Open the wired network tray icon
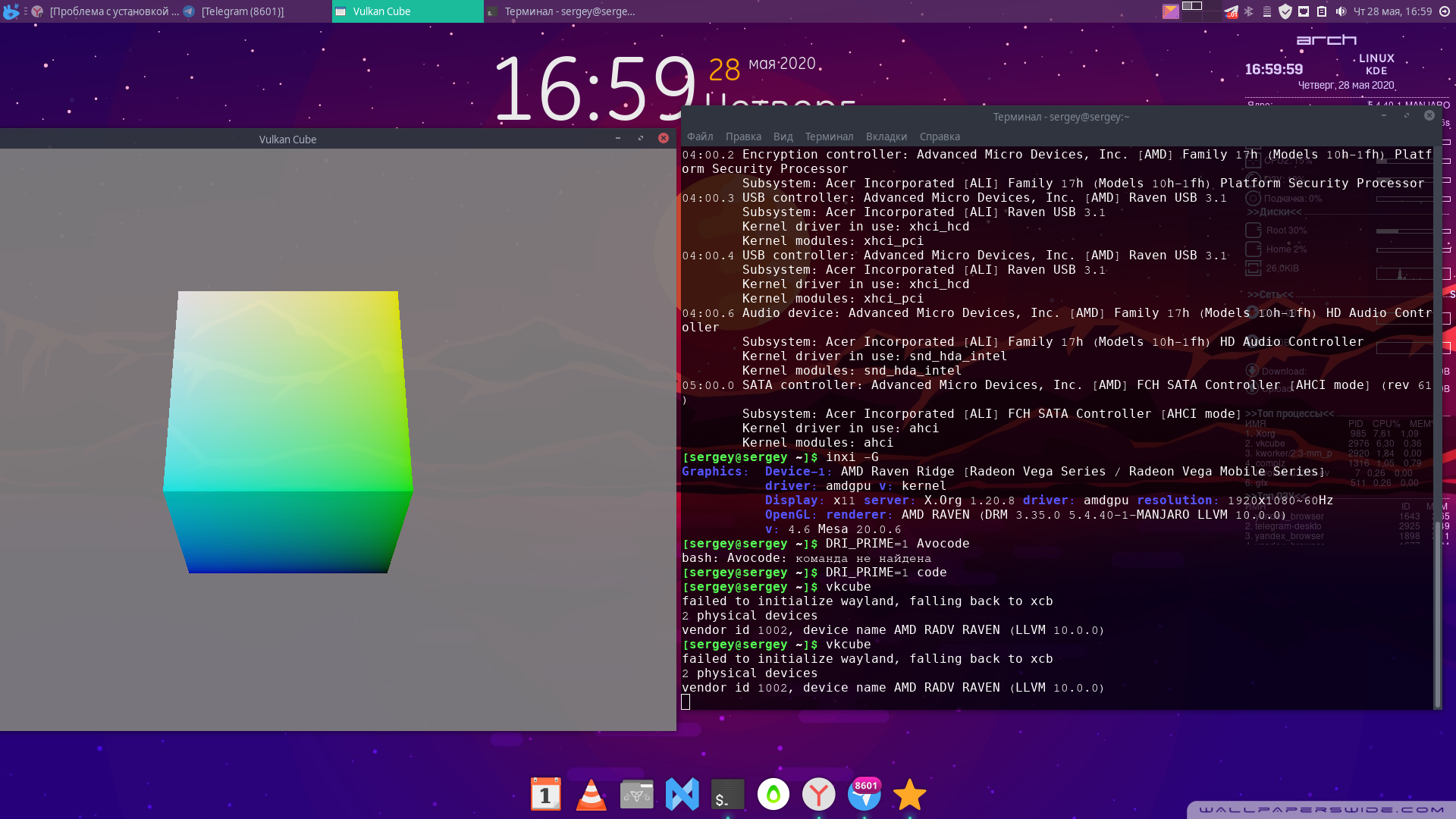The image size is (1456, 819). pos(1304,11)
